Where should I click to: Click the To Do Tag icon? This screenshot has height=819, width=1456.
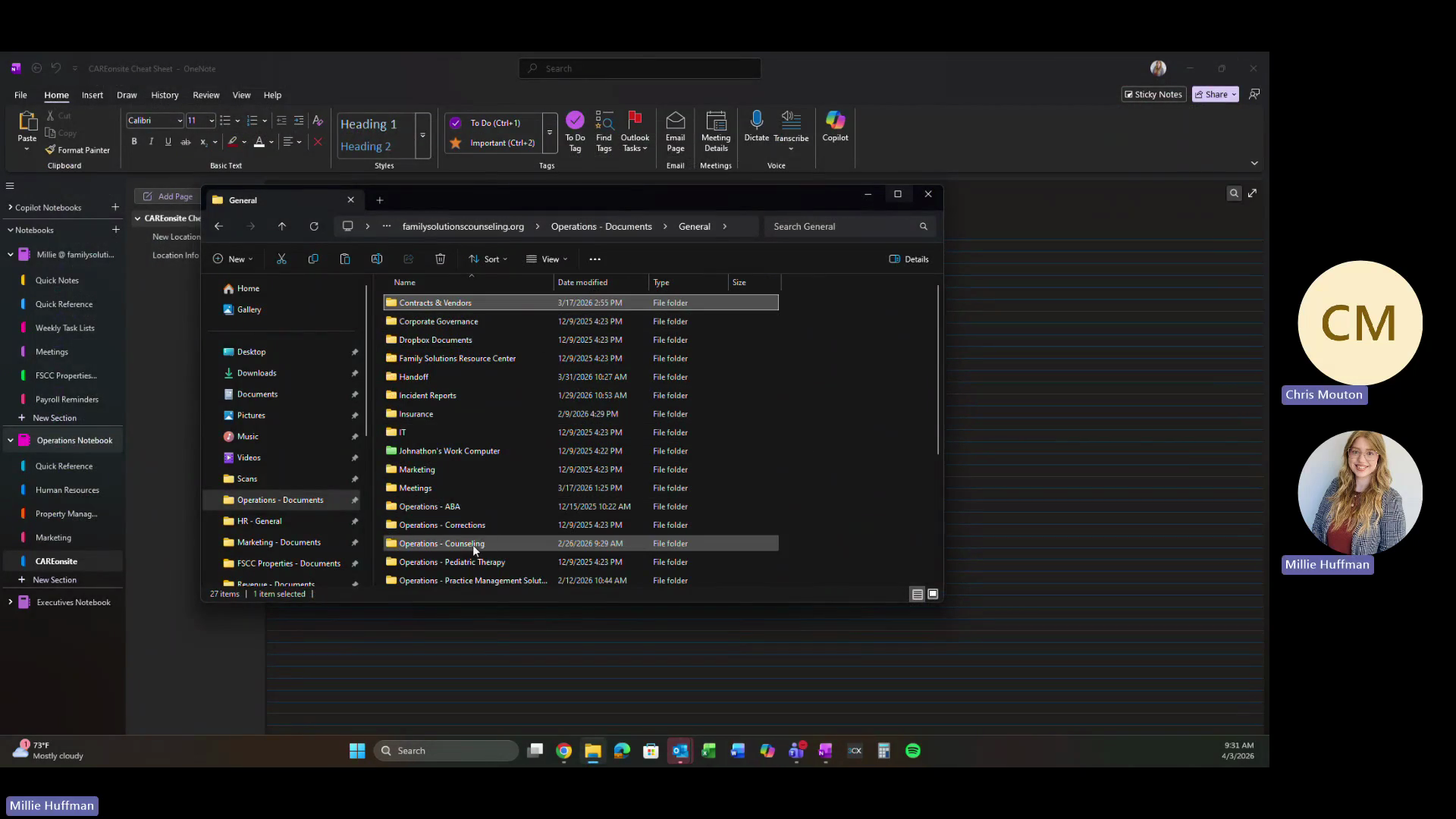pos(575,131)
